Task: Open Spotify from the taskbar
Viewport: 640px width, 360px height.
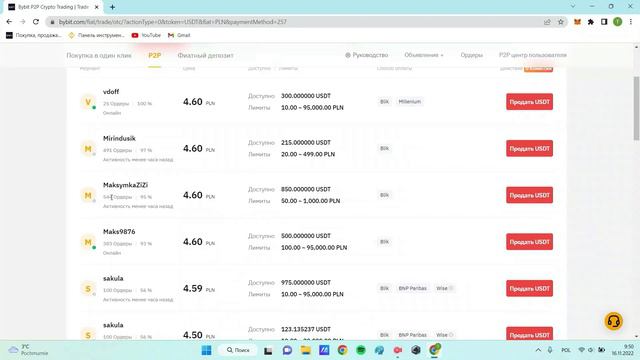Action: (x=361, y=350)
